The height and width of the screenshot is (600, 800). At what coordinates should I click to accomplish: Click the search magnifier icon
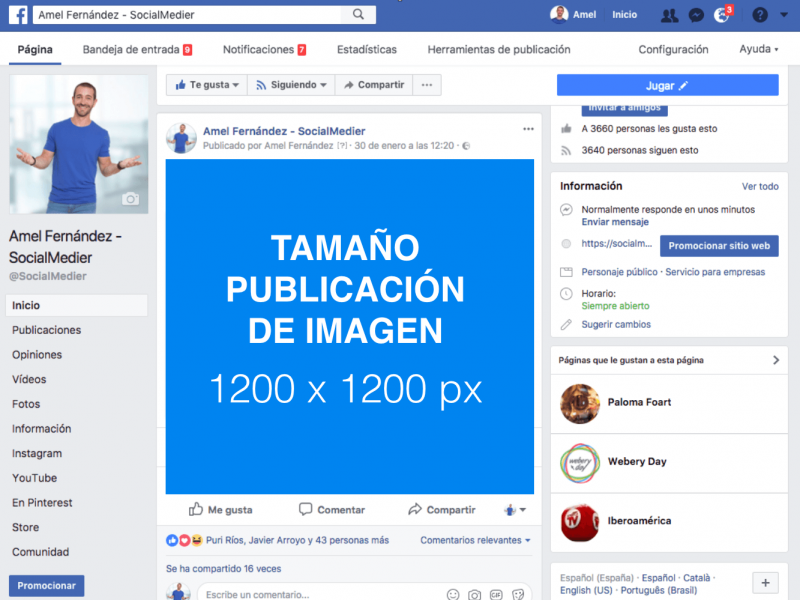point(359,14)
